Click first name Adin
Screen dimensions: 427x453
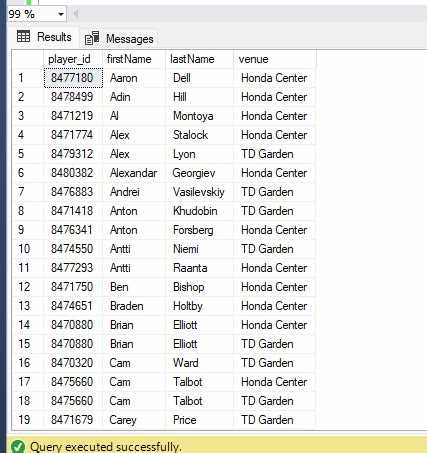point(120,97)
